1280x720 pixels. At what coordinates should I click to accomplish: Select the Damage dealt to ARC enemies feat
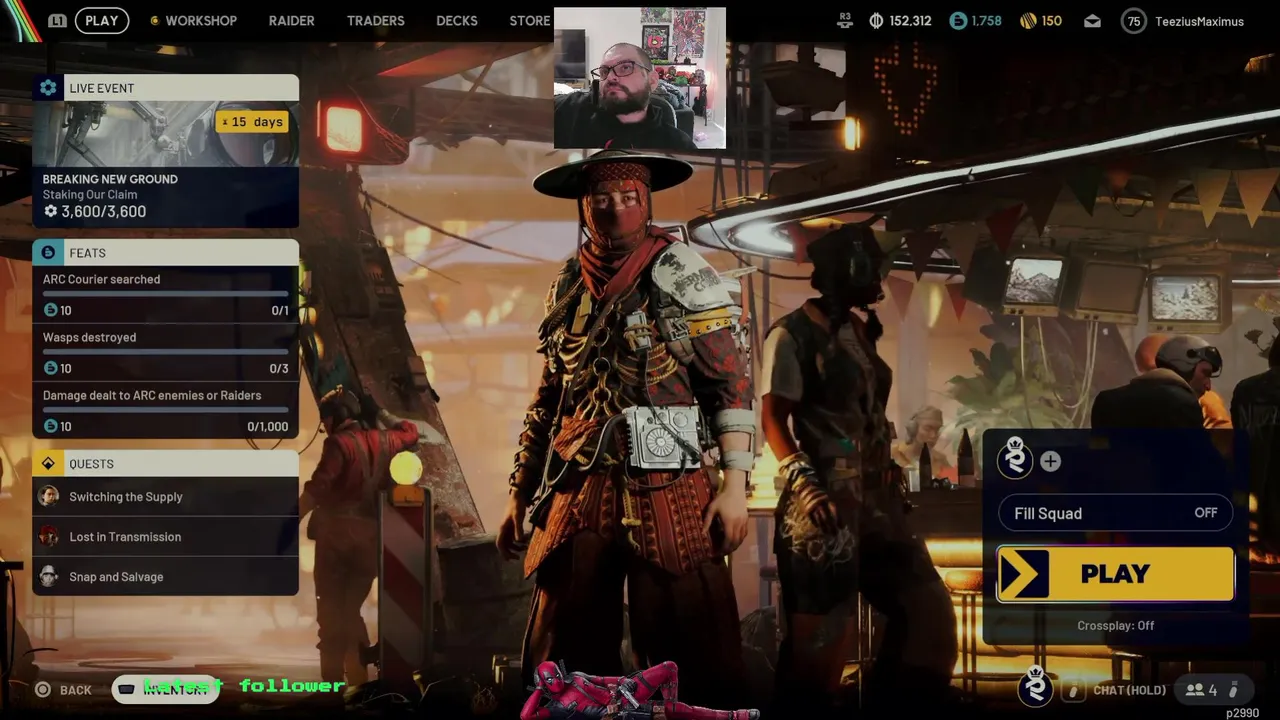(166, 411)
